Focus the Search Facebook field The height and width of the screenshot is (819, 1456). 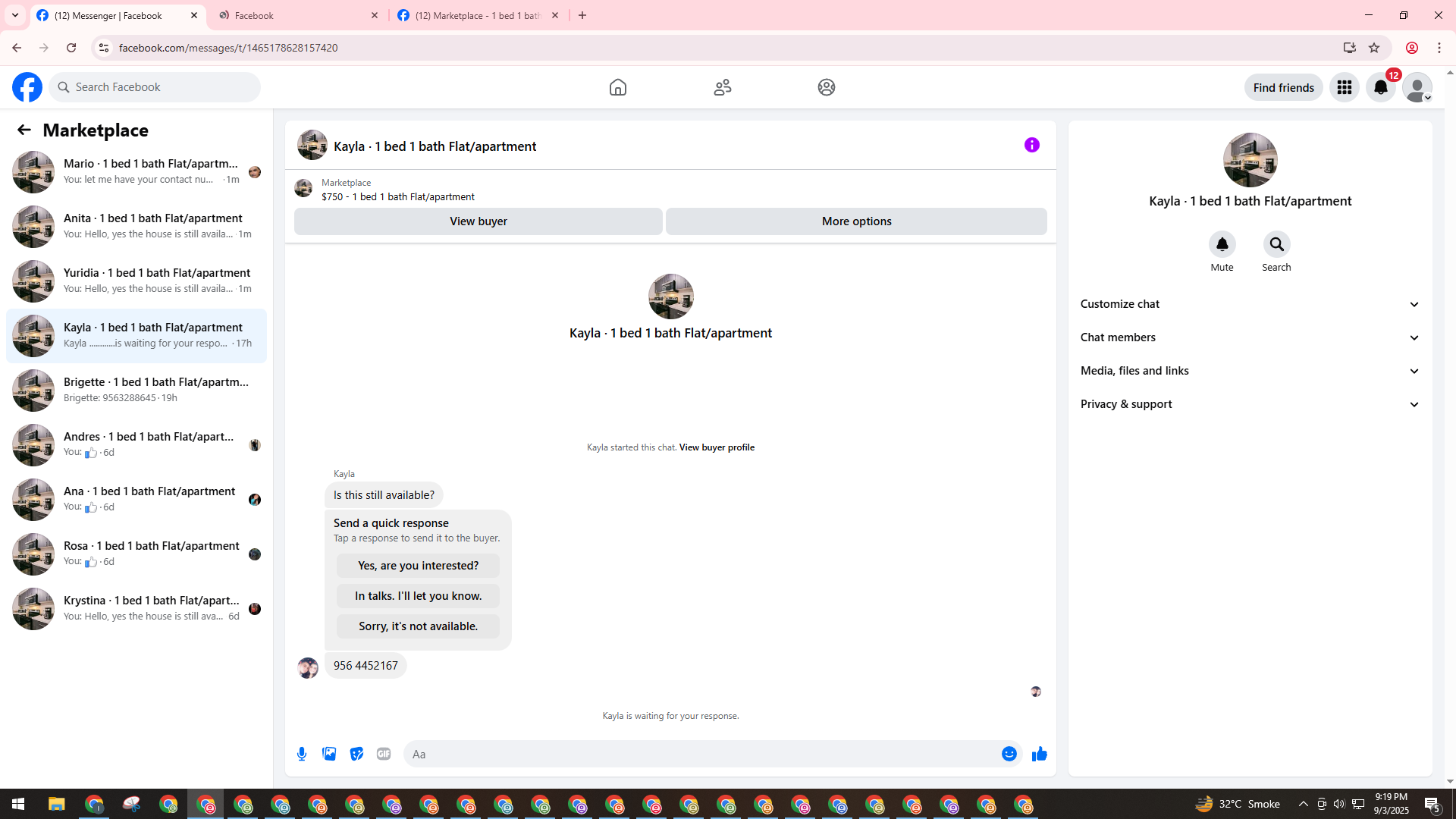point(155,87)
